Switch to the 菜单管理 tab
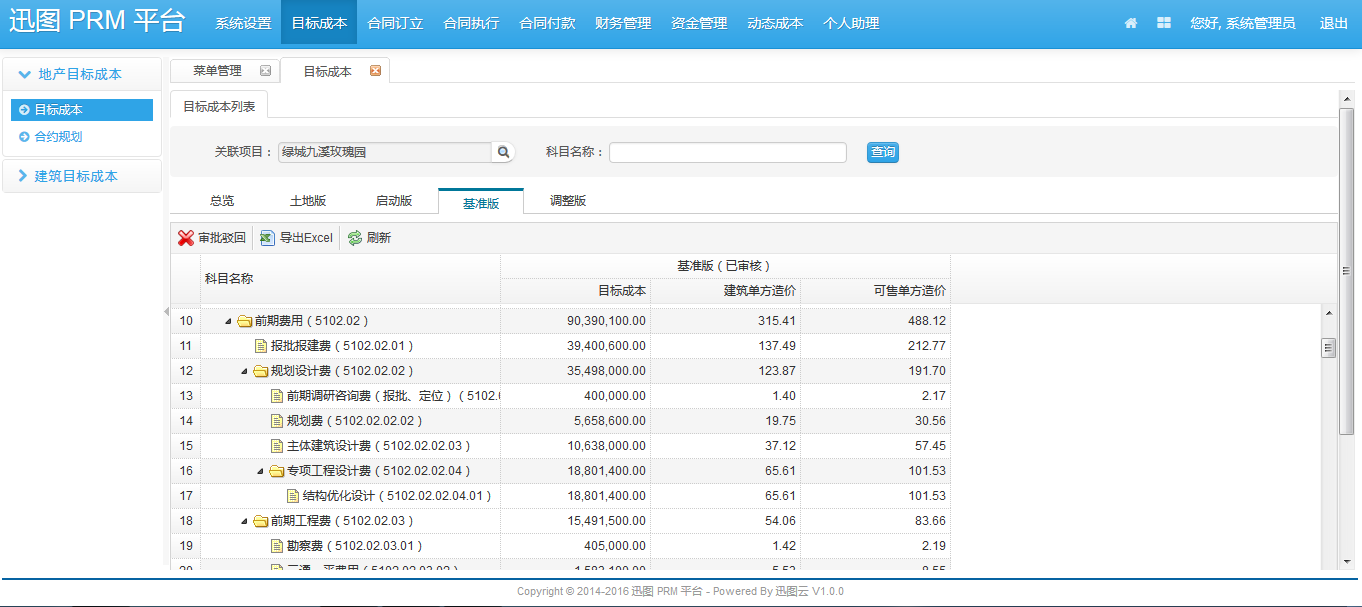This screenshot has width=1362, height=607. pos(217,71)
